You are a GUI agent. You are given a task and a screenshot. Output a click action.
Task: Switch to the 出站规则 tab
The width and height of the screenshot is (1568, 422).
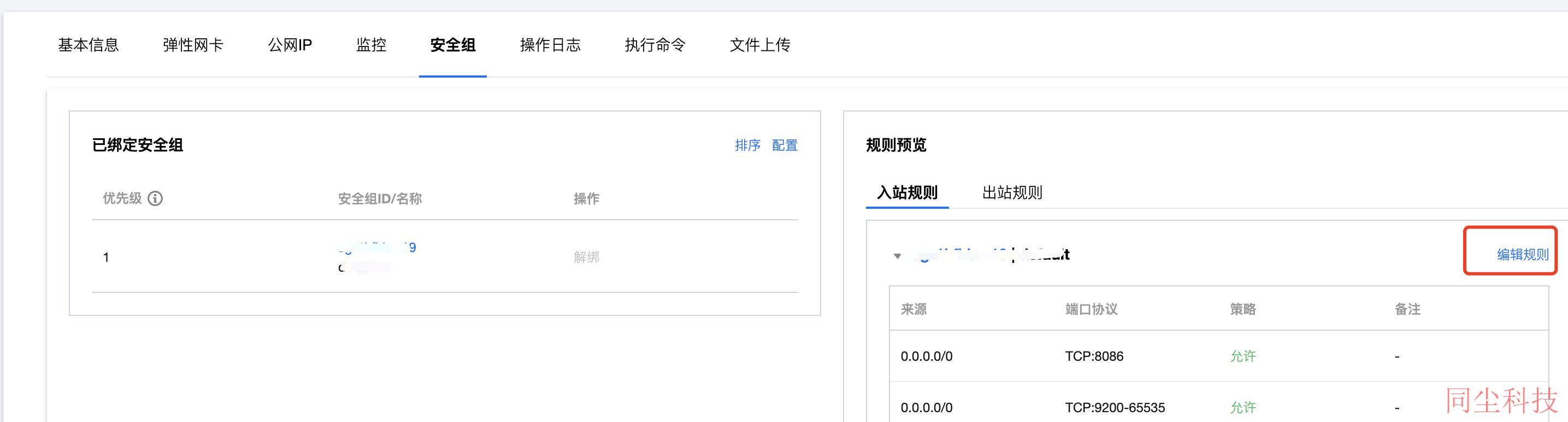1012,193
